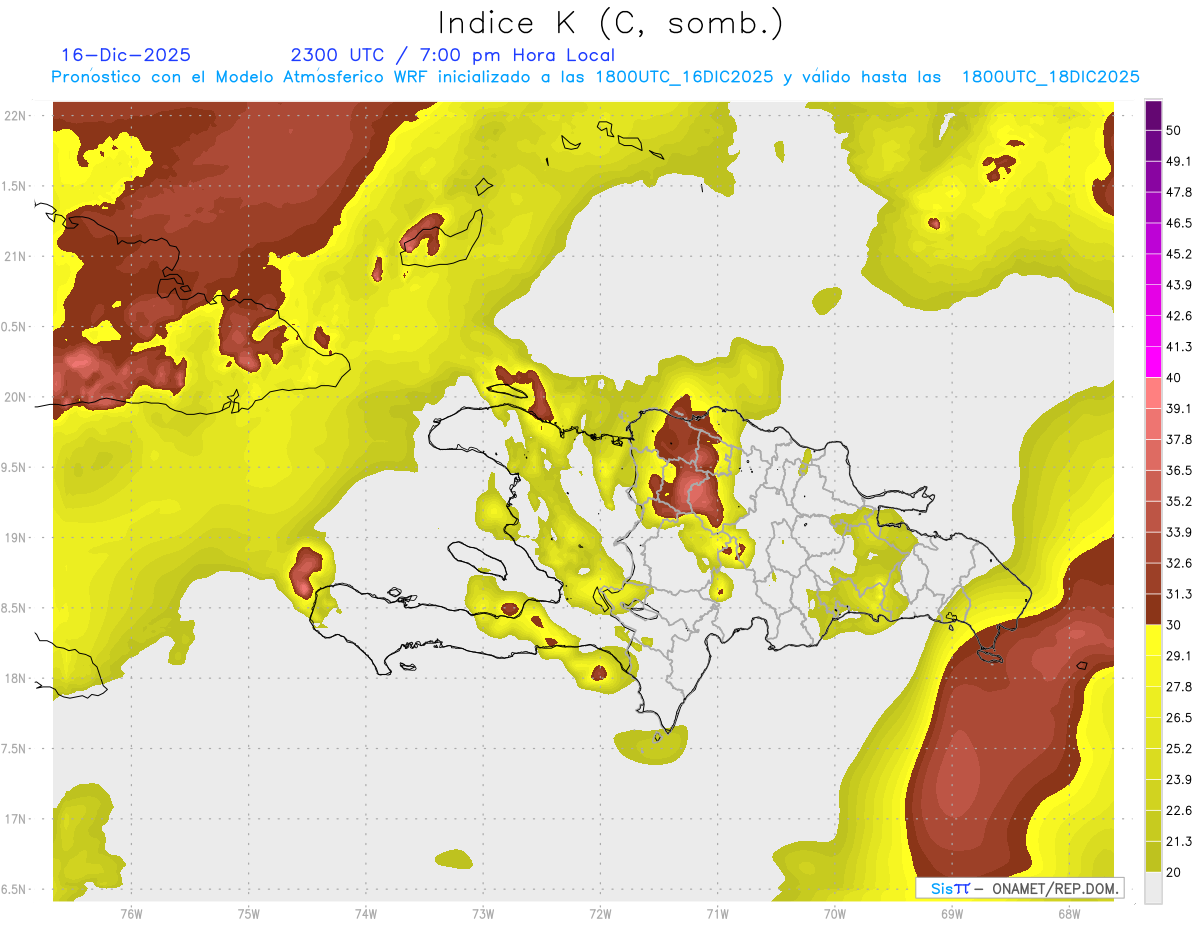Click the colorbar value "43.9"
This screenshot has height=927, width=1200.
[1179, 285]
